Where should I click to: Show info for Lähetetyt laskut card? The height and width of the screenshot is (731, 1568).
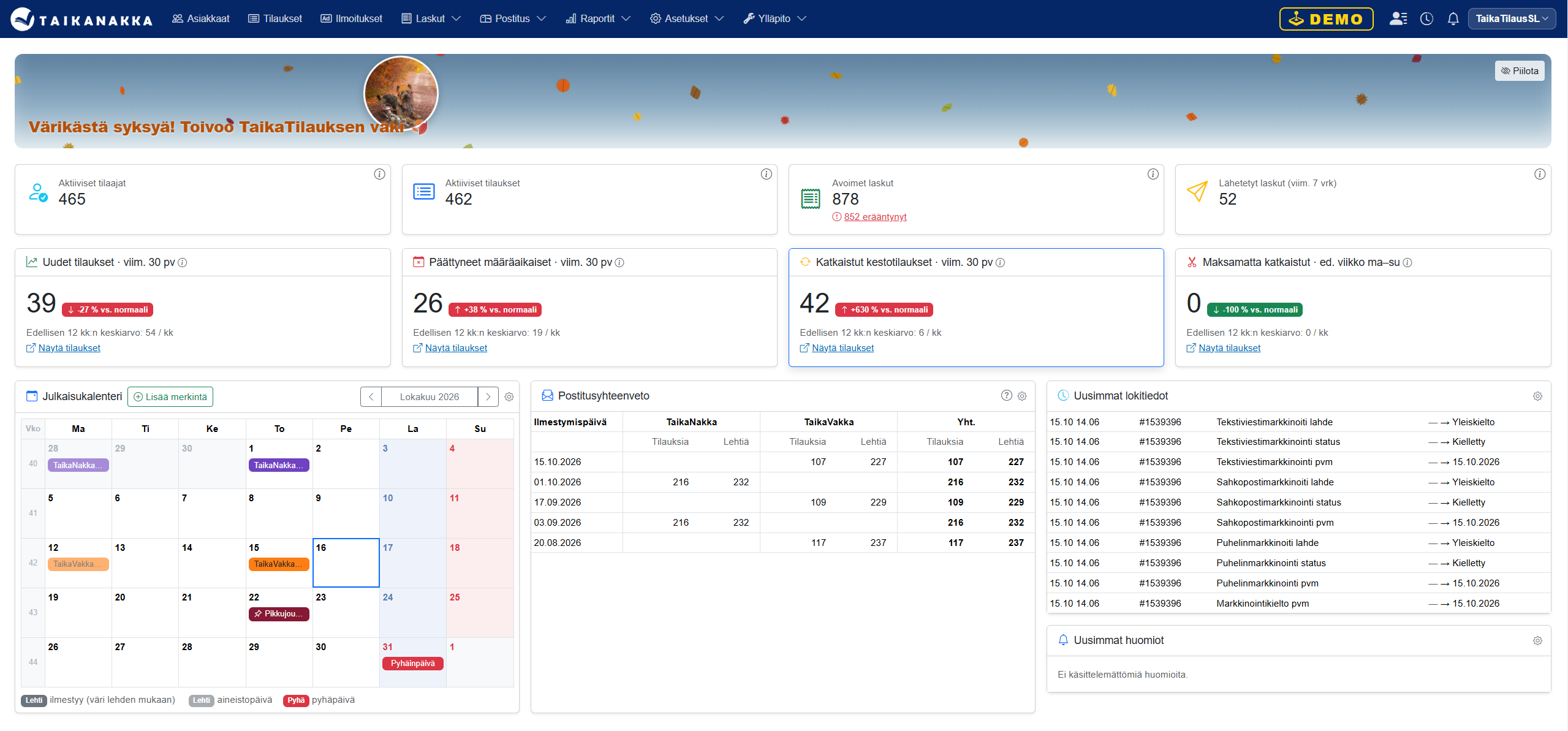click(x=1539, y=174)
